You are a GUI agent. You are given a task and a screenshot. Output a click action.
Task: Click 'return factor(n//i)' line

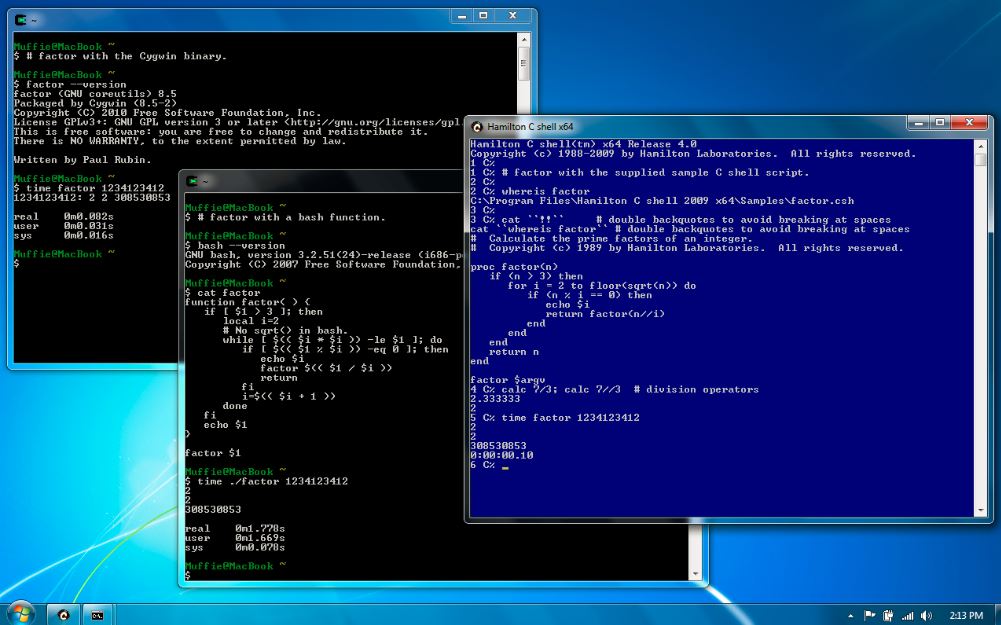pyautogui.click(x=605, y=314)
